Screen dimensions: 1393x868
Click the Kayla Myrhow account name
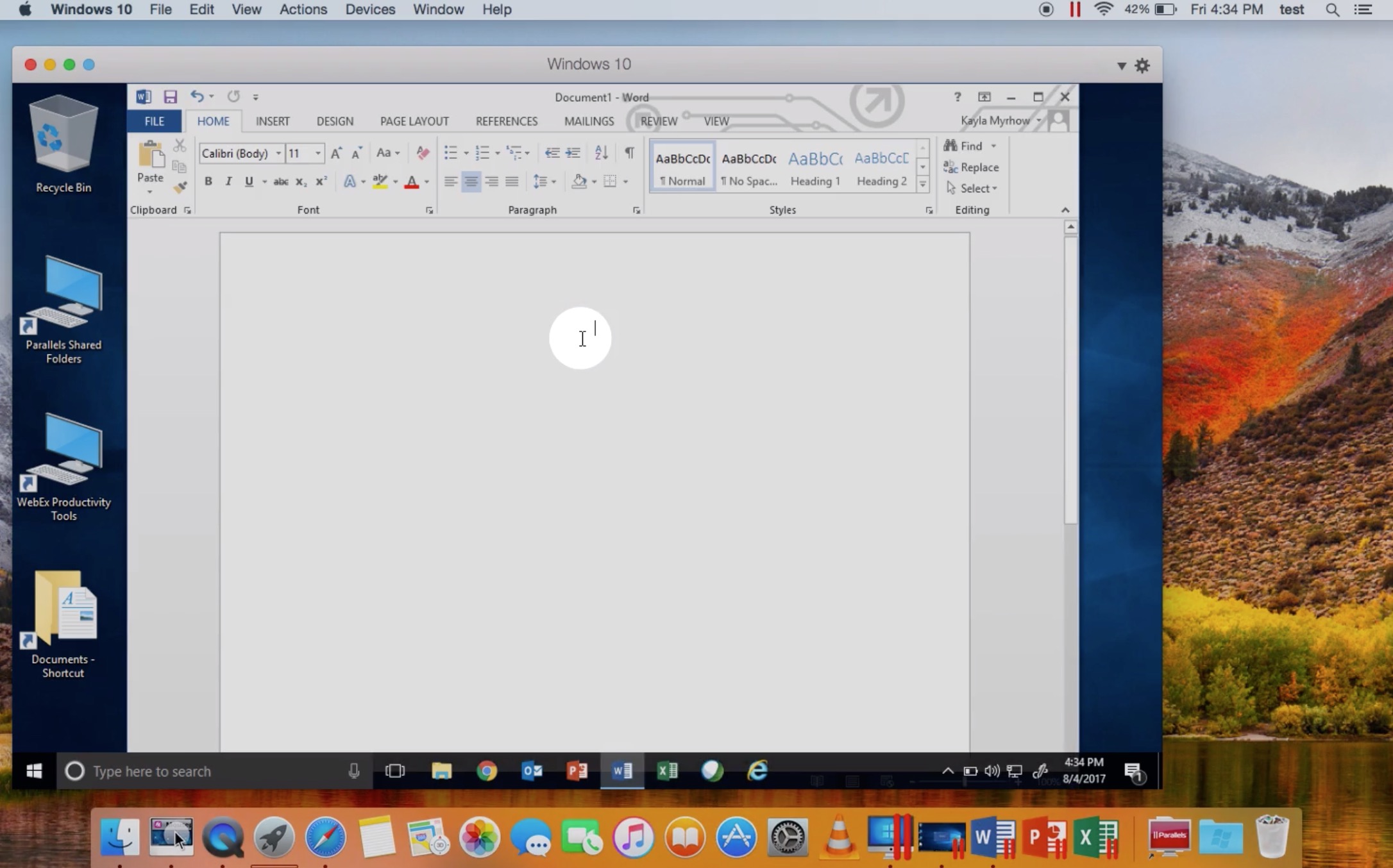point(995,121)
